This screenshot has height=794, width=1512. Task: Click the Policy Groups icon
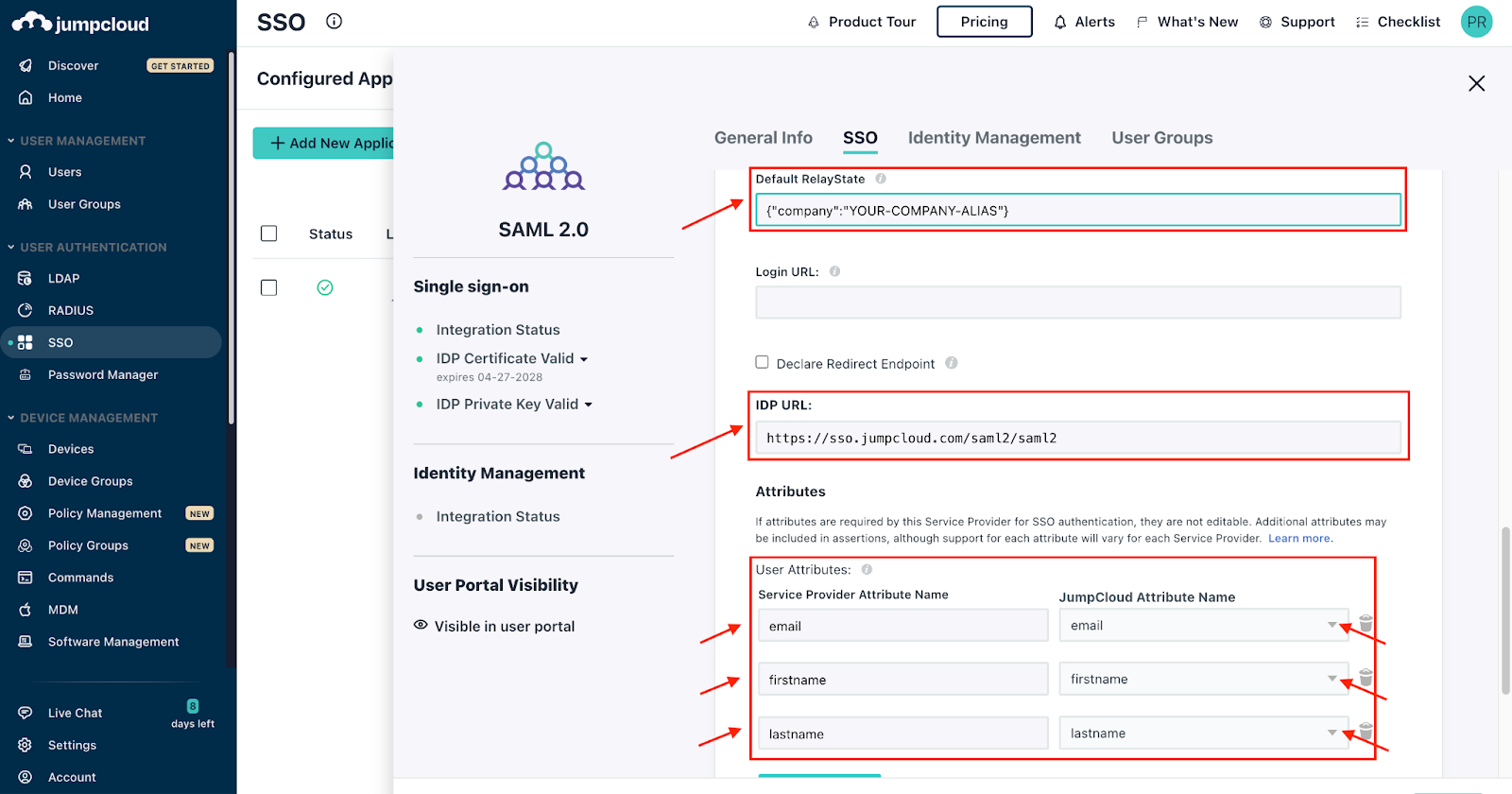26,545
